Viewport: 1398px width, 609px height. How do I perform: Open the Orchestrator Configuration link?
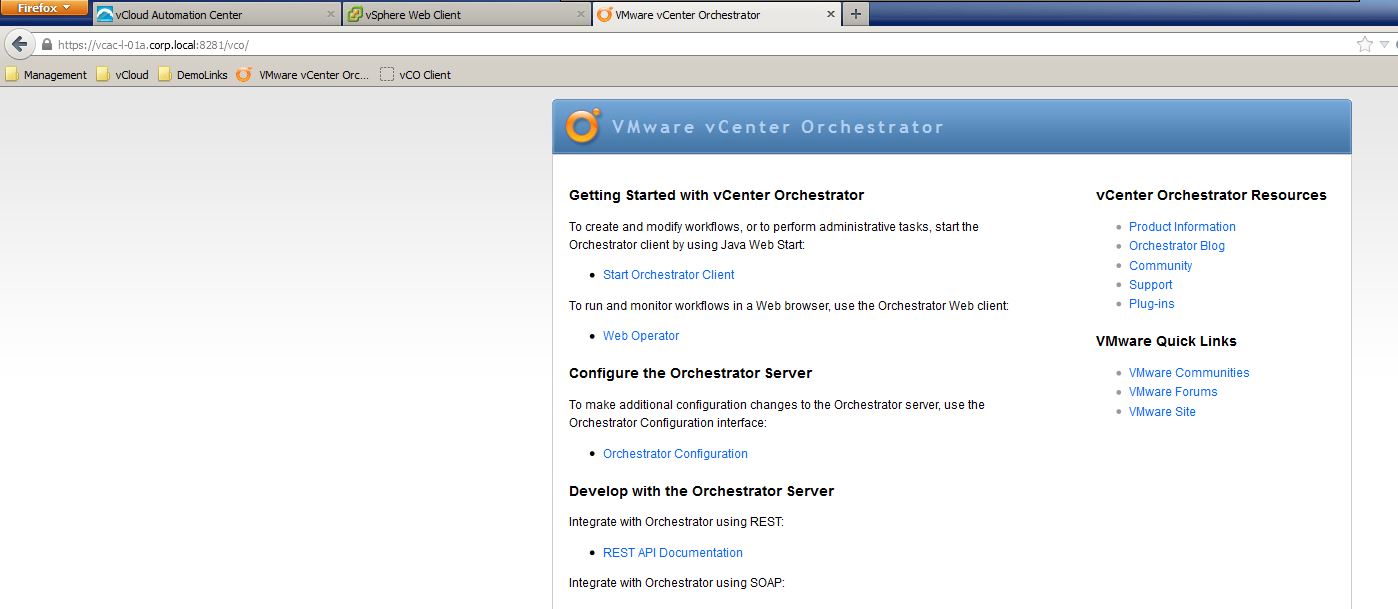[675, 454]
